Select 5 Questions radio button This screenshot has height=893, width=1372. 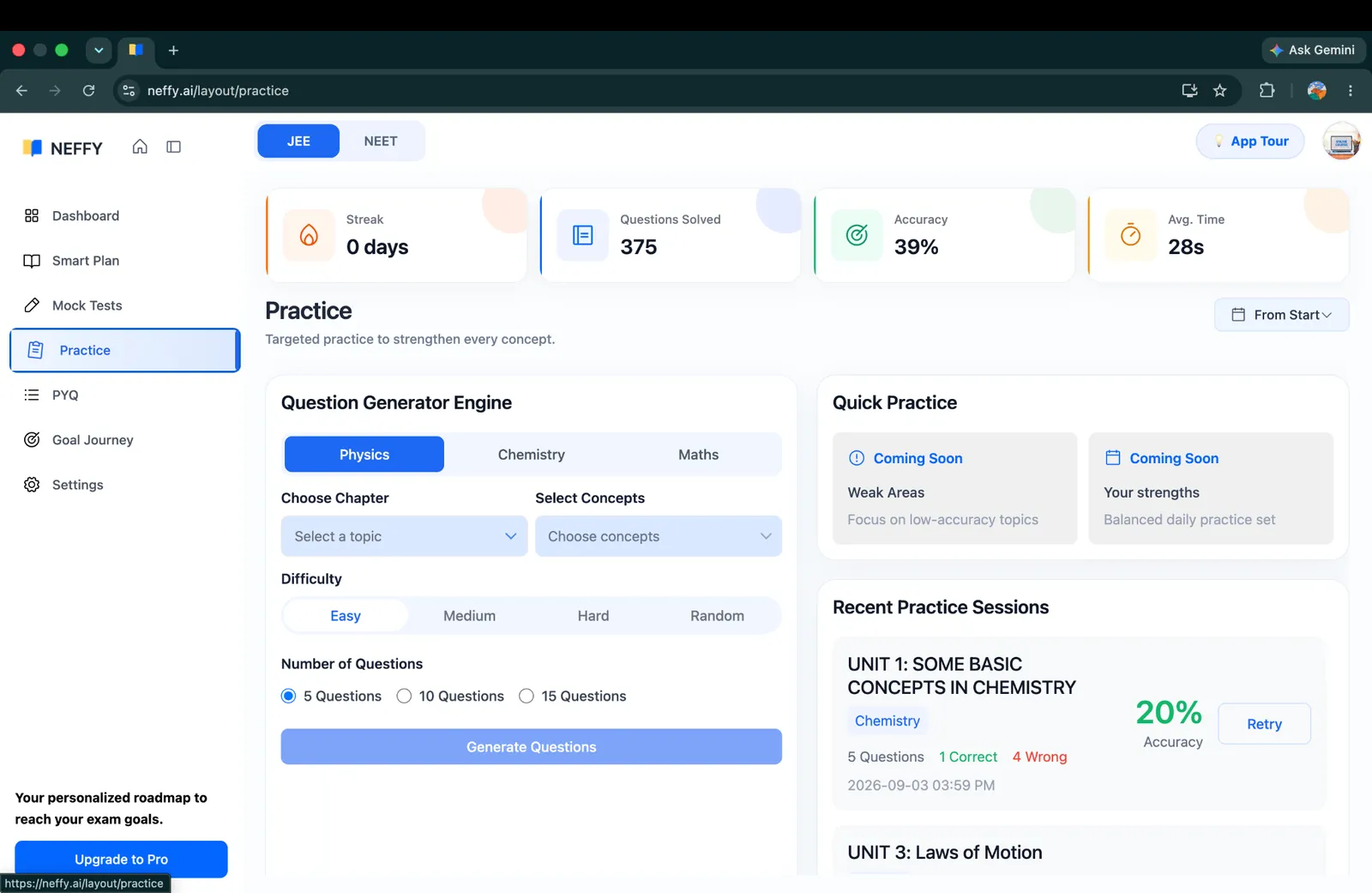pos(289,696)
